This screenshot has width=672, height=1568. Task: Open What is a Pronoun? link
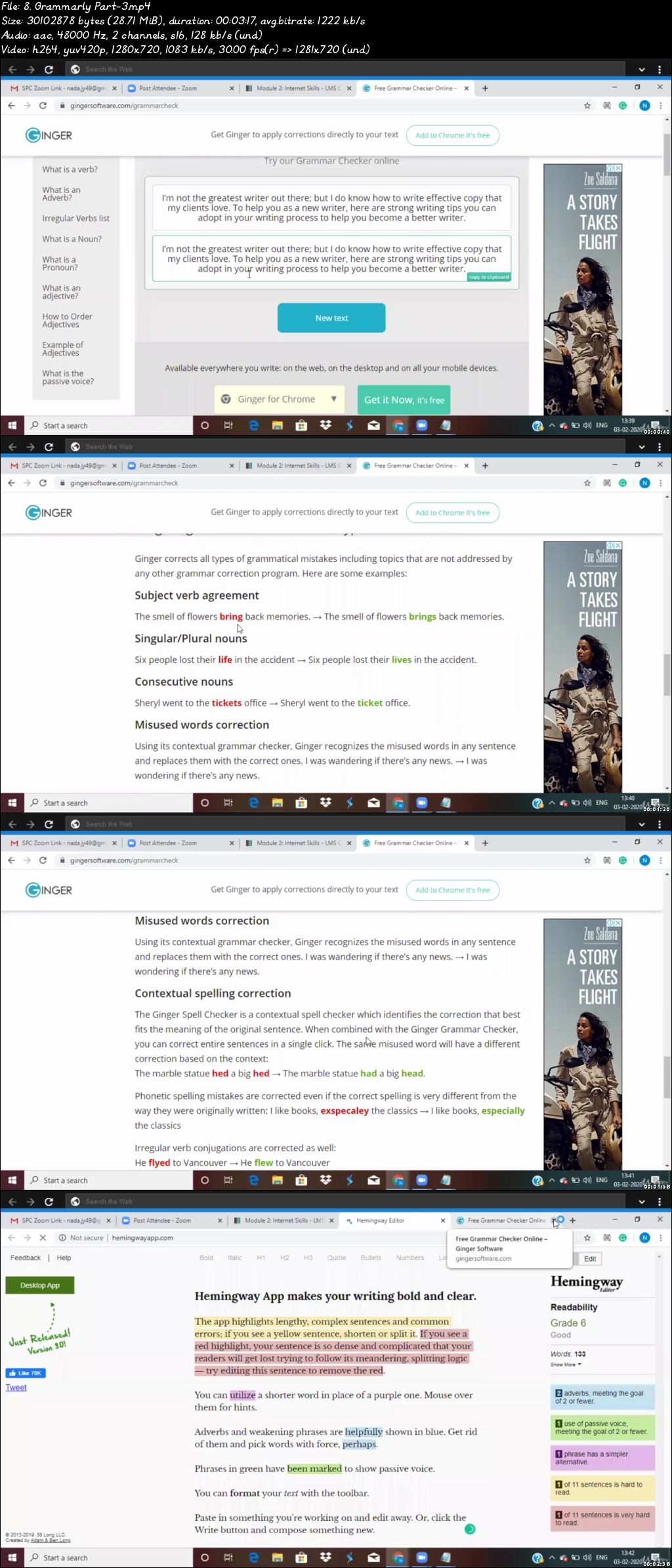coord(60,263)
